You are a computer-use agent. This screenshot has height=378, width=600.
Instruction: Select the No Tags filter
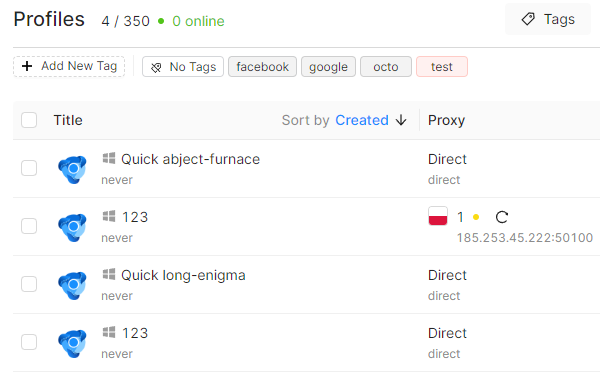coord(183,67)
